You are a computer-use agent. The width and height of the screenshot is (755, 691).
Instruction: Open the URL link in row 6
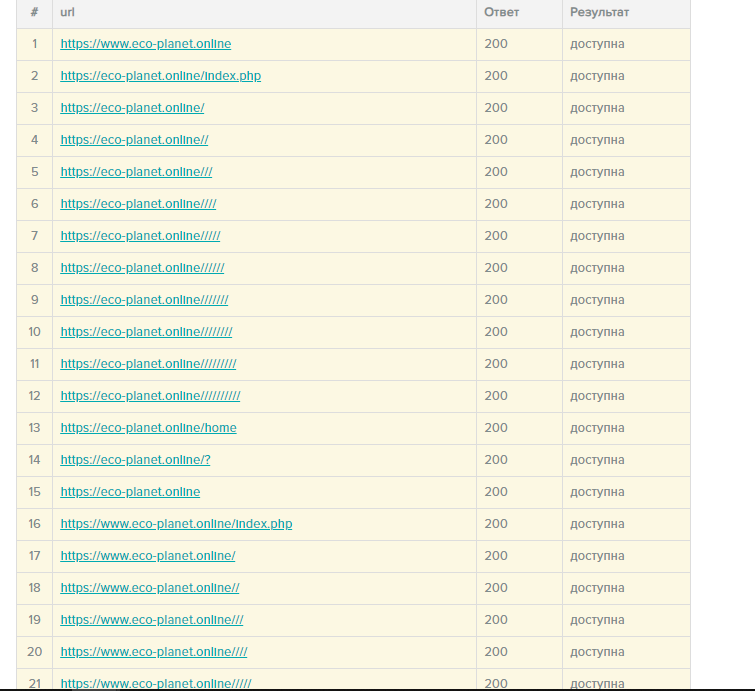[x=138, y=204]
